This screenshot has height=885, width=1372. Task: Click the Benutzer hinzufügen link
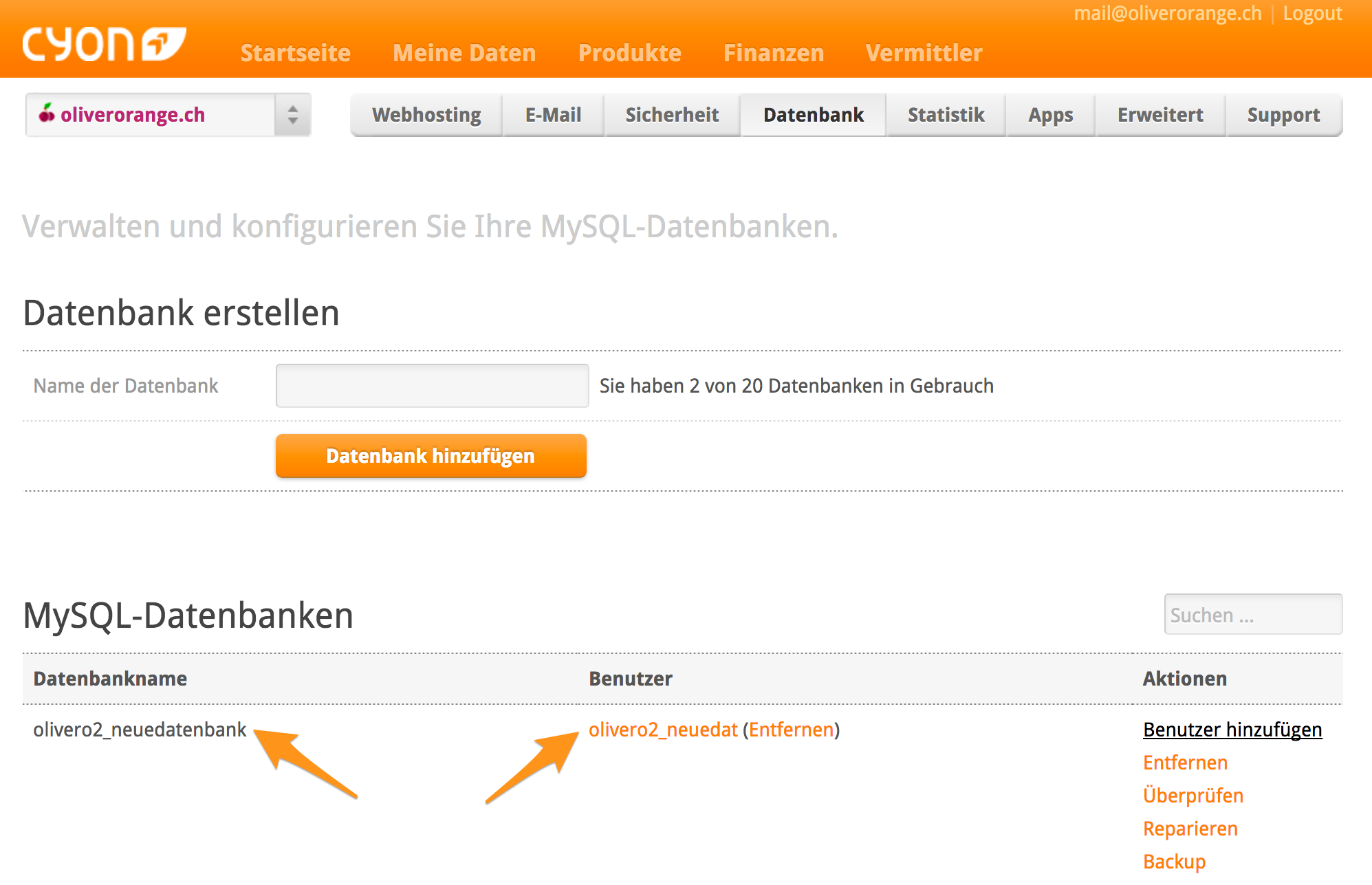[1232, 730]
